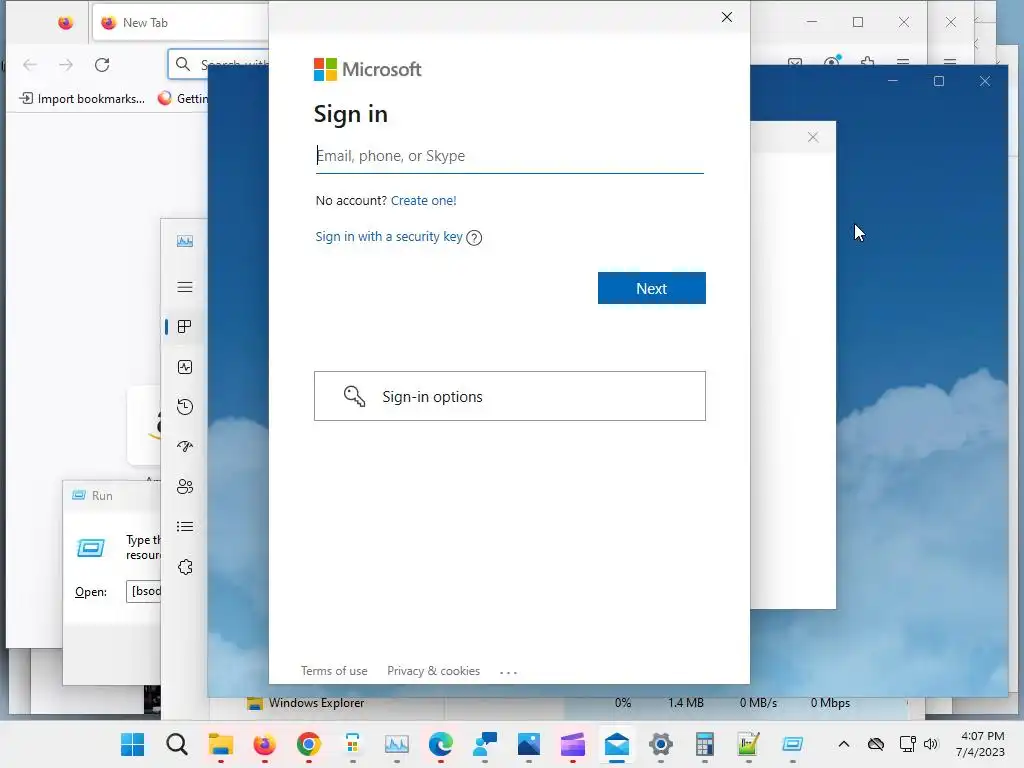This screenshot has width=1024, height=768.
Task: Click the Firefox search address bar
Action: point(219,64)
